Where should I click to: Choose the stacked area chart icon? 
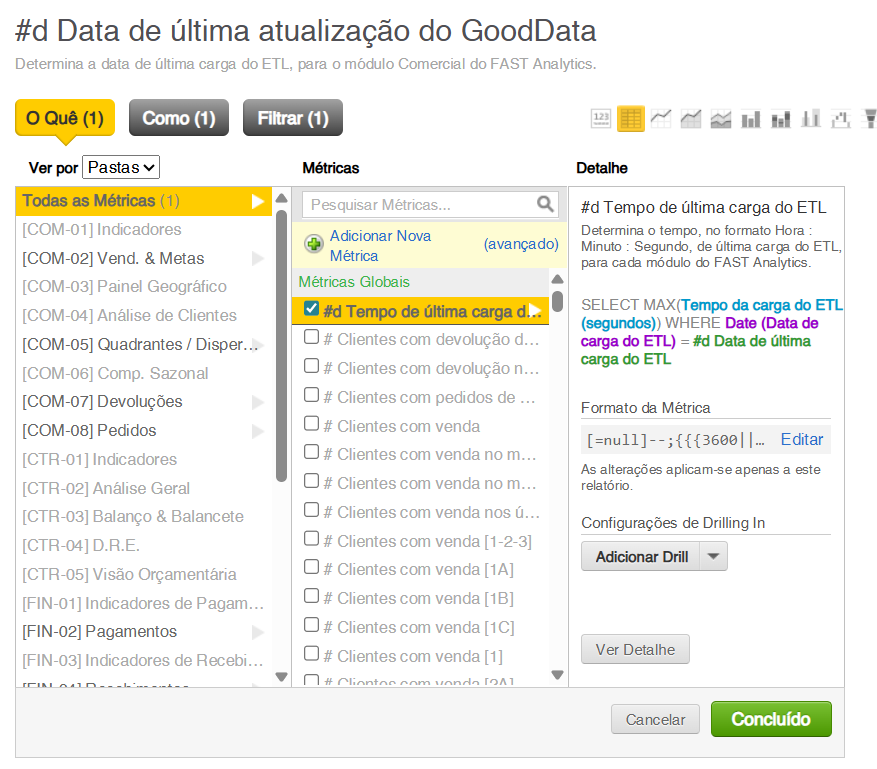pos(720,119)
